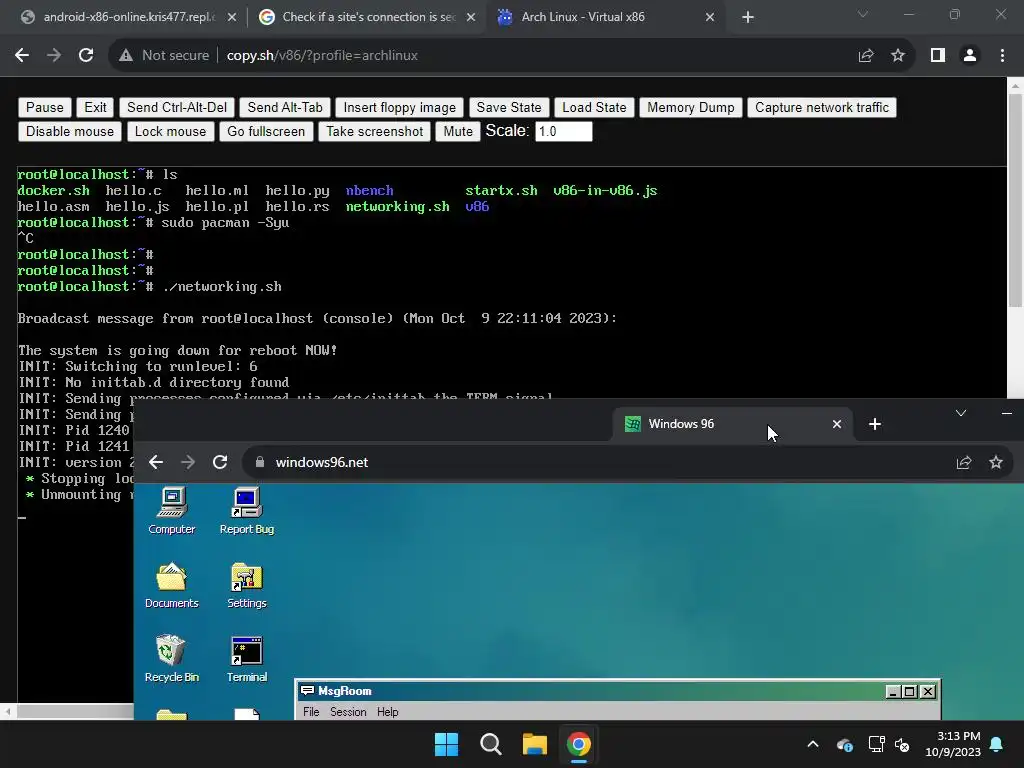Send Ctrl-Alt-Del to the emulator
The image size is (1024, 768).
pos(177,107)
